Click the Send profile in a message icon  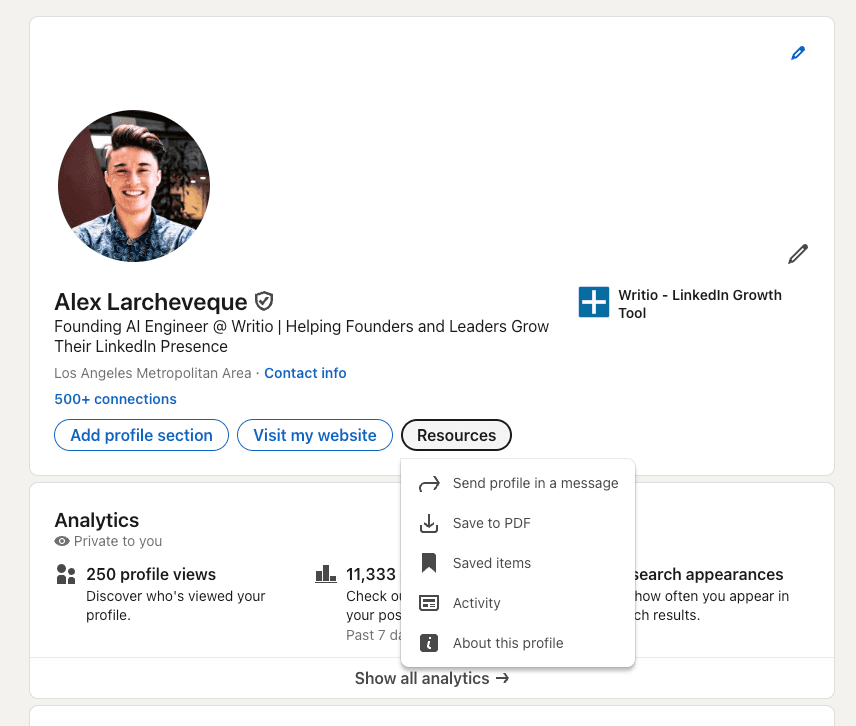coord(430,483)
